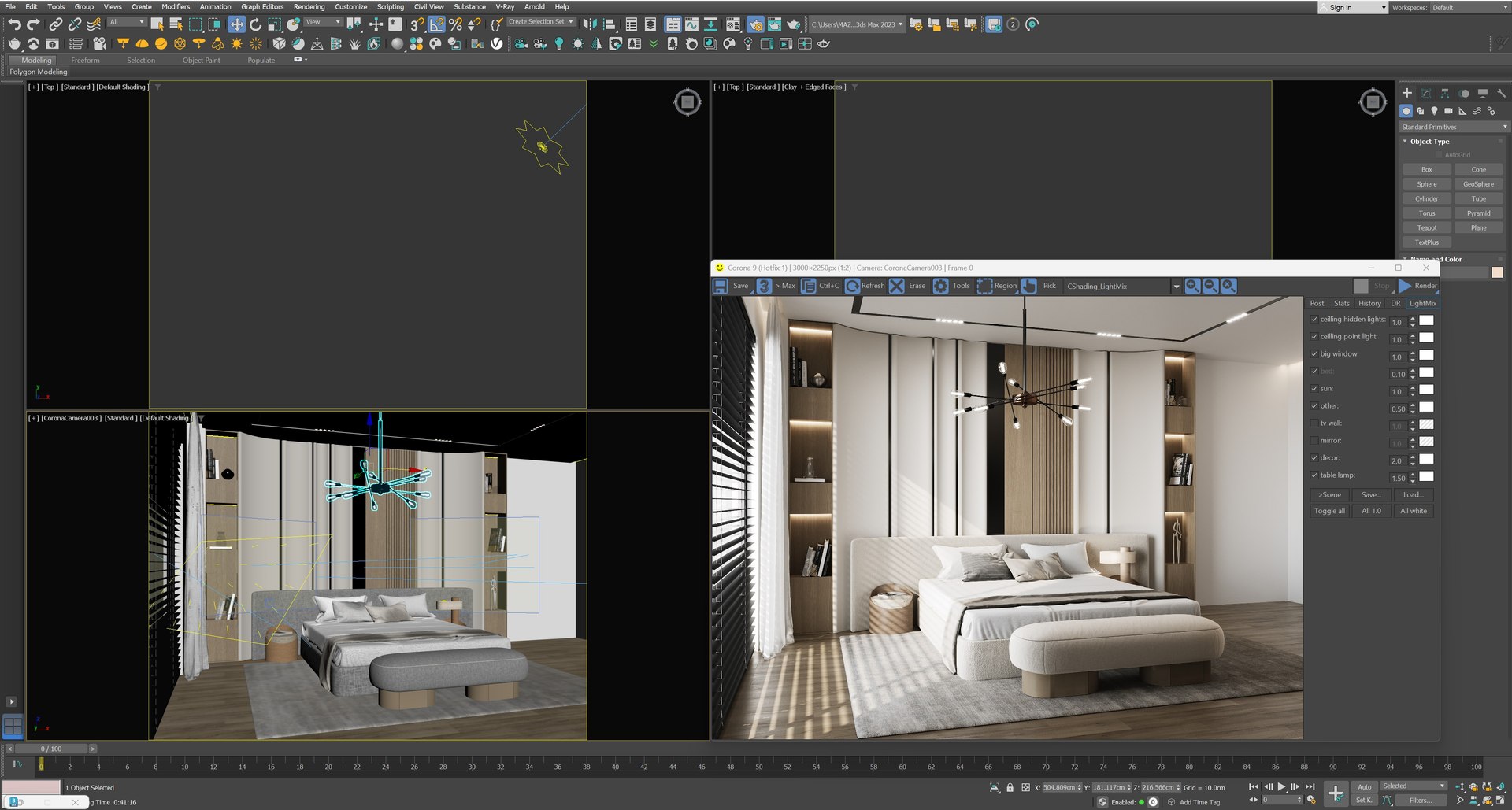
Task: Click Pick hand tool in VFB
Action: (x=1029, y=286)
